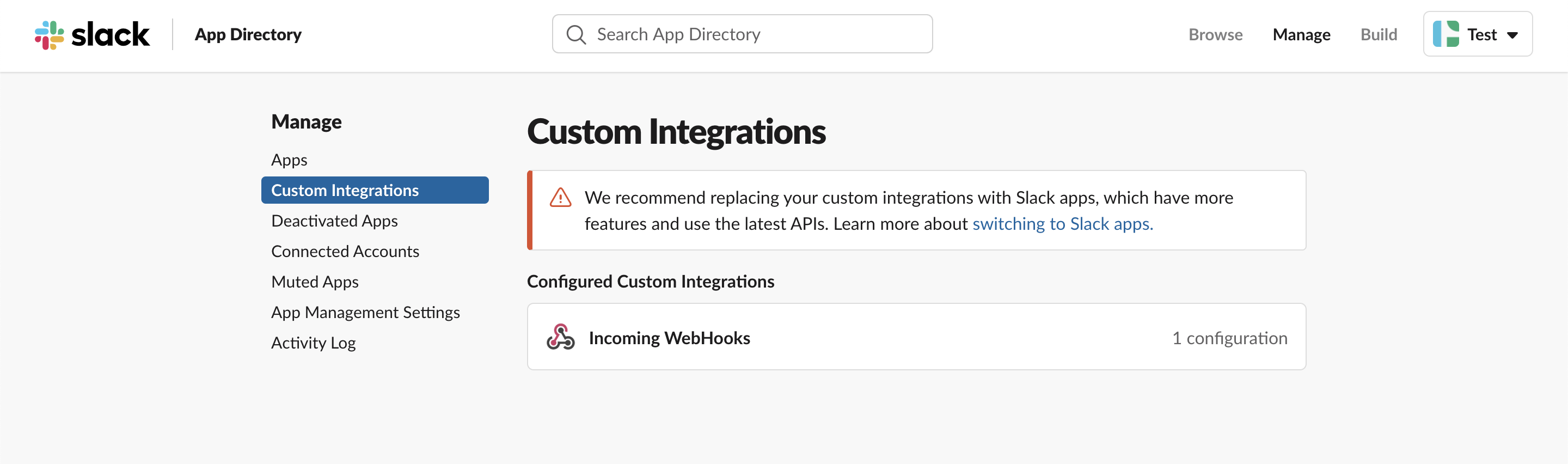Open Muted Apps in sidebar
This screenshot has width=1568, height=464.
pyautogui.click(x=315, y=282)
